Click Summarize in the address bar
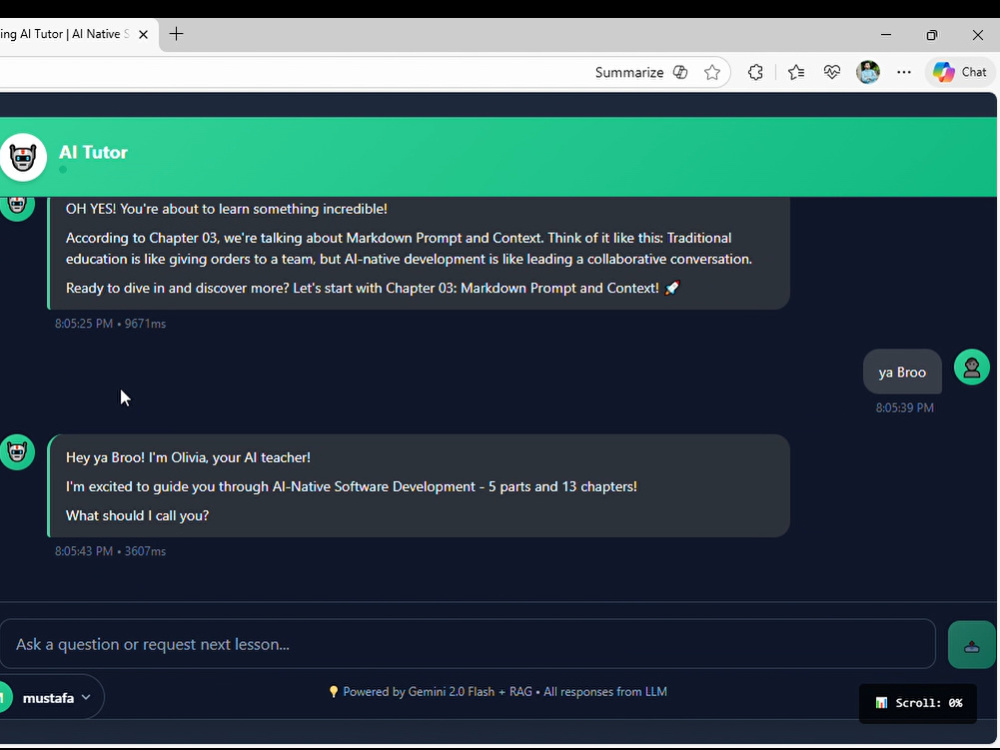Screen dimensions: 1000x750 tap(629, 73)
